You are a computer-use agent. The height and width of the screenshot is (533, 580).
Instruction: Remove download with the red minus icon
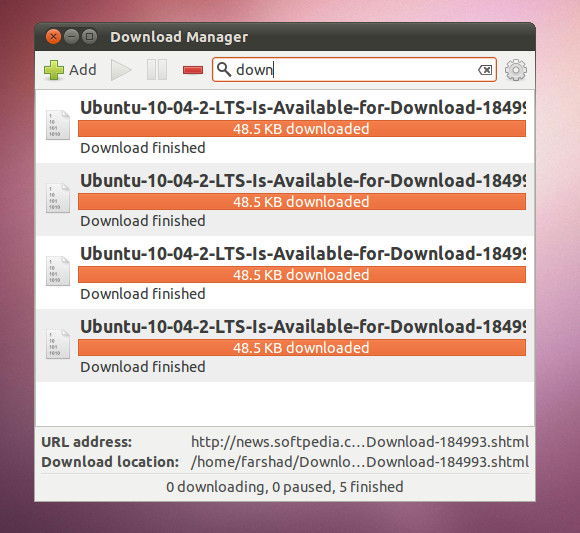pos(193,70)
